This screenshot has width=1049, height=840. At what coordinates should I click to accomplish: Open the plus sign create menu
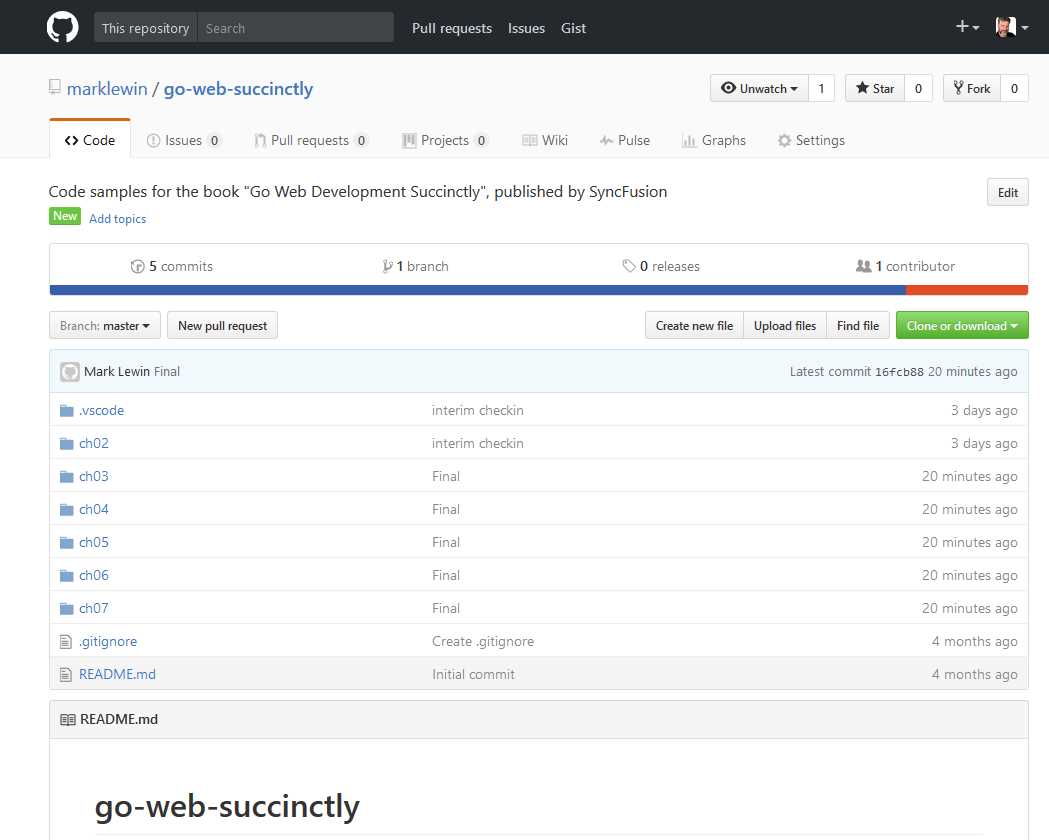point(963,27)
